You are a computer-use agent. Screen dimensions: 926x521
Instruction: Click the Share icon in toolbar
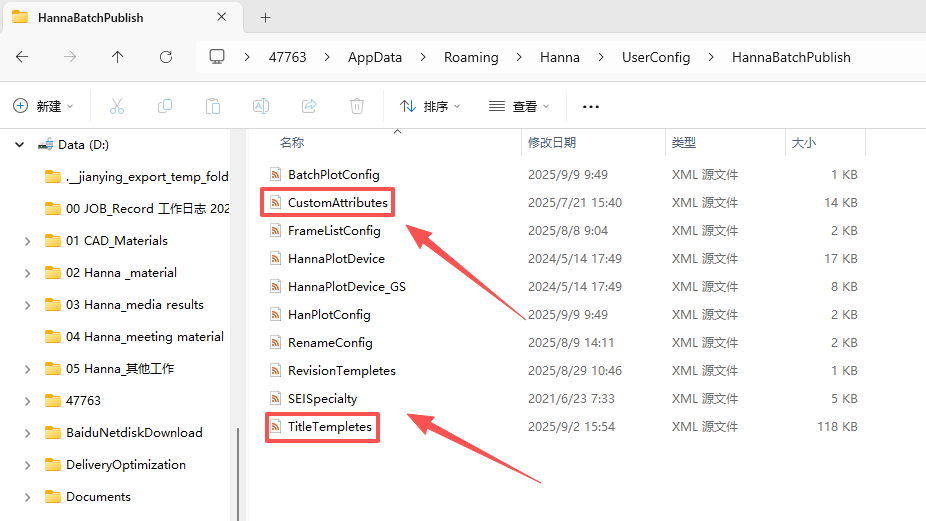(x=309, y=106)
